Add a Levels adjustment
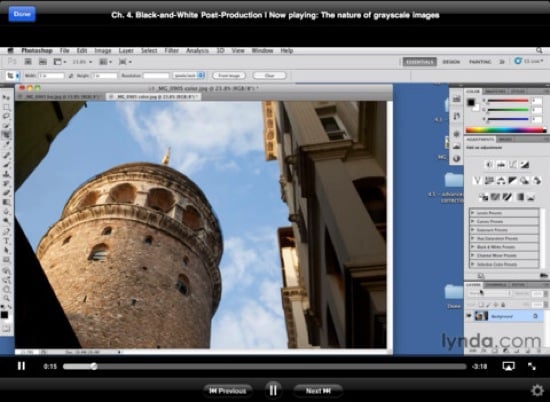Viewport: 550px width, 402px height. (502, 164)
